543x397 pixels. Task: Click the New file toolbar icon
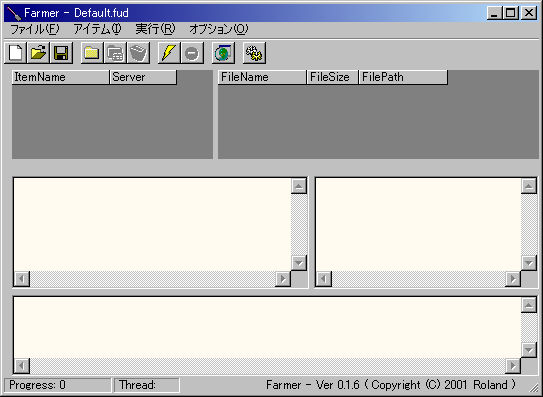coord(15,53)
